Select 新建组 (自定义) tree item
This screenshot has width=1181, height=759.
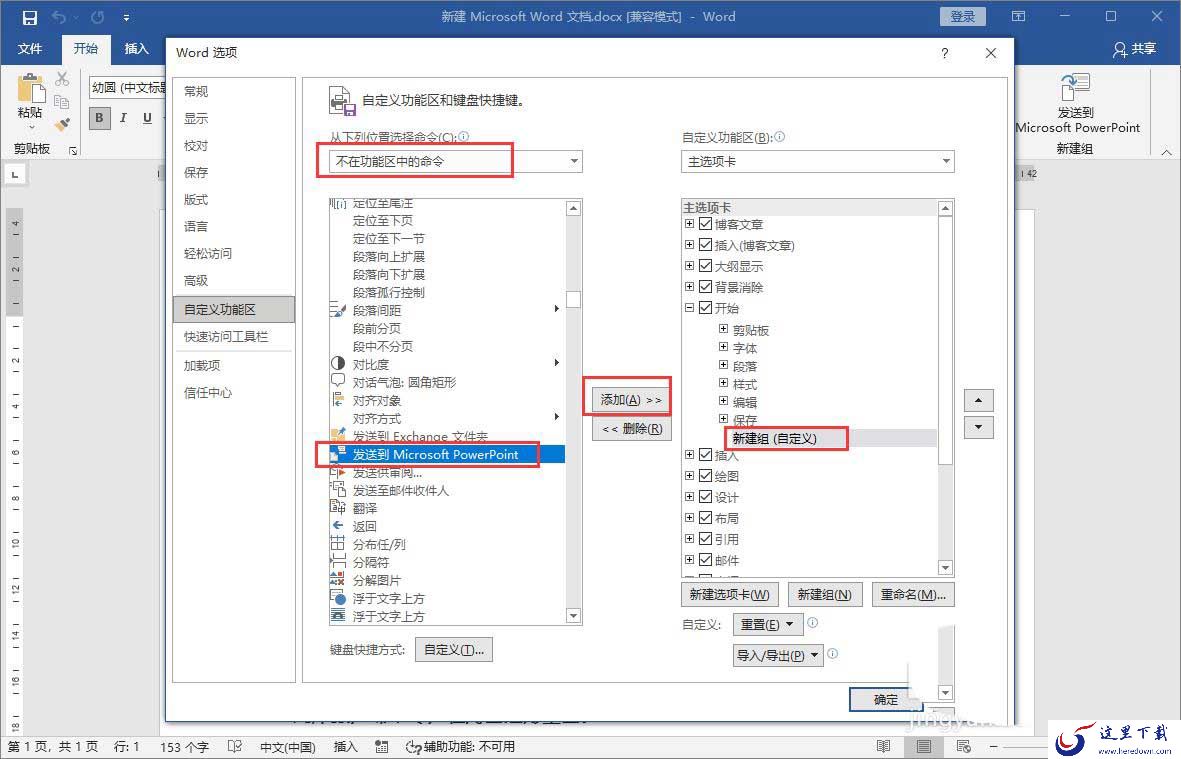click(x=774, y=438)
